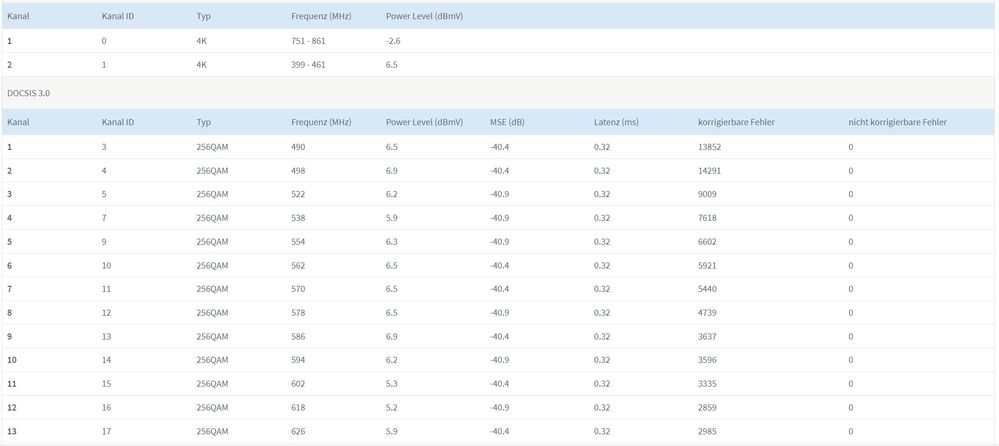Select the 'nicht korrigierbare Fehler' column header

point(897,122)
